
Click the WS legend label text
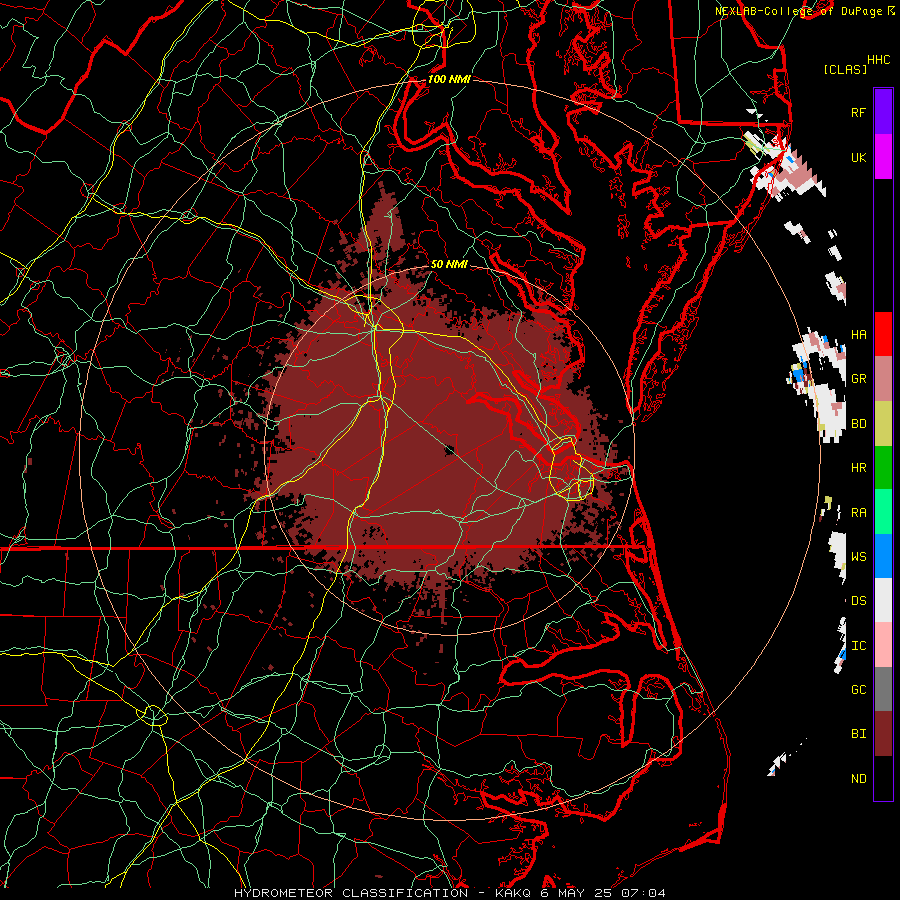(x=858, y=556)
